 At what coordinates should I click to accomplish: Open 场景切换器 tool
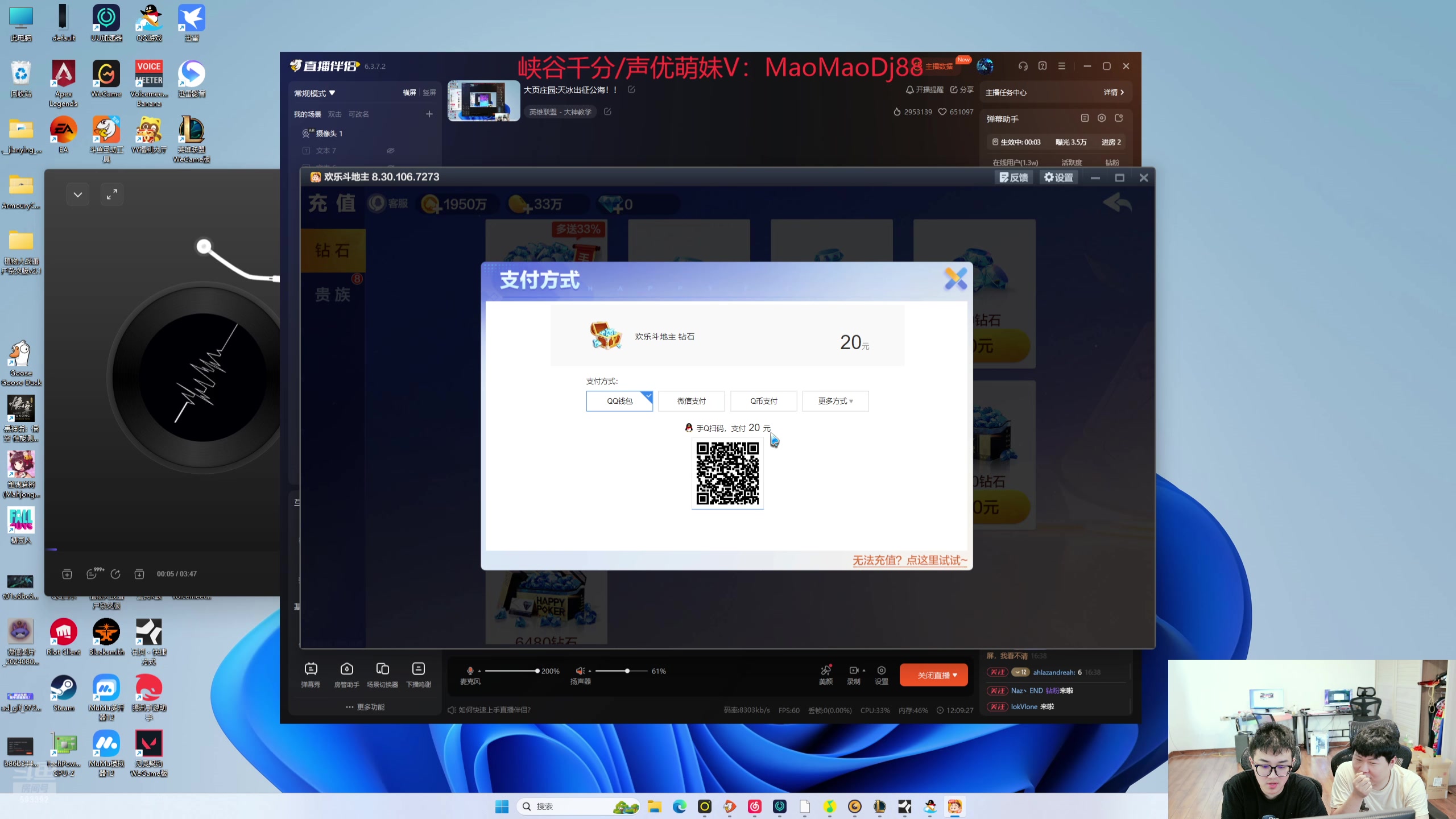pos(382,675)
